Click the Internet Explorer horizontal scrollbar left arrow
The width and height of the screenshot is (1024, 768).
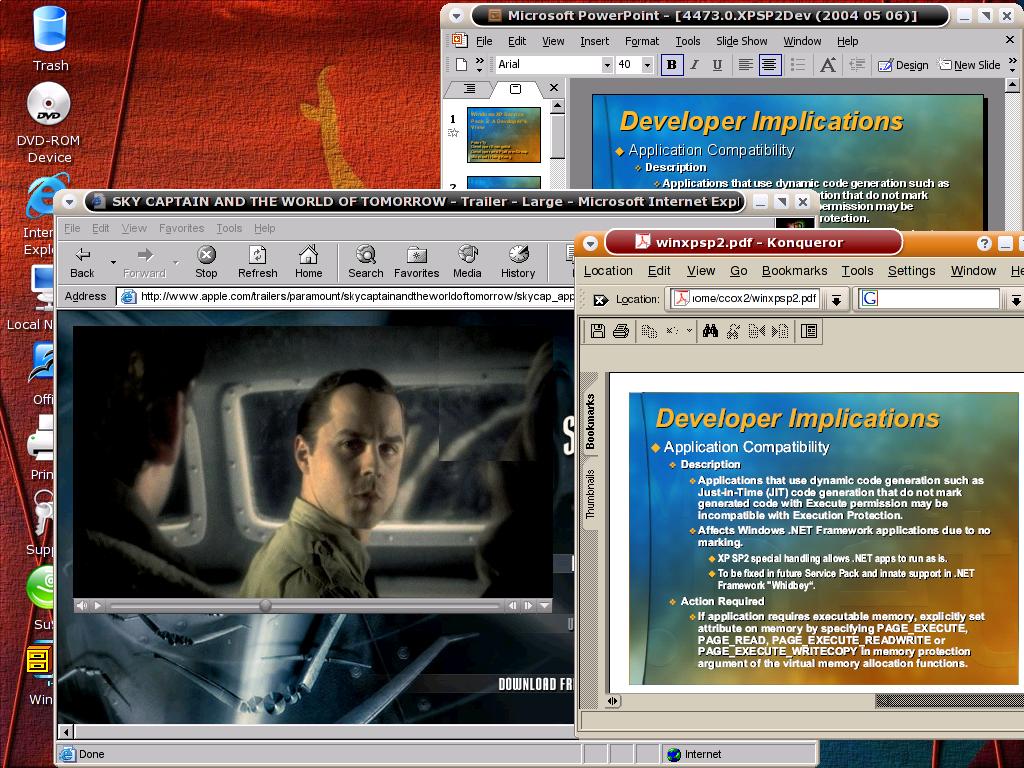(x=65, y=731)
